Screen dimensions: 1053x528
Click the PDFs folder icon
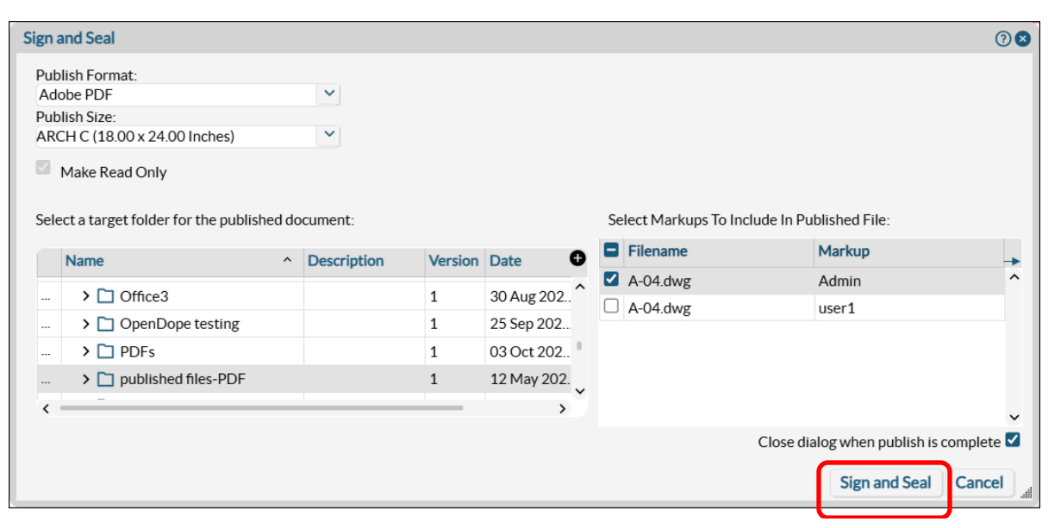click(105, 351)
